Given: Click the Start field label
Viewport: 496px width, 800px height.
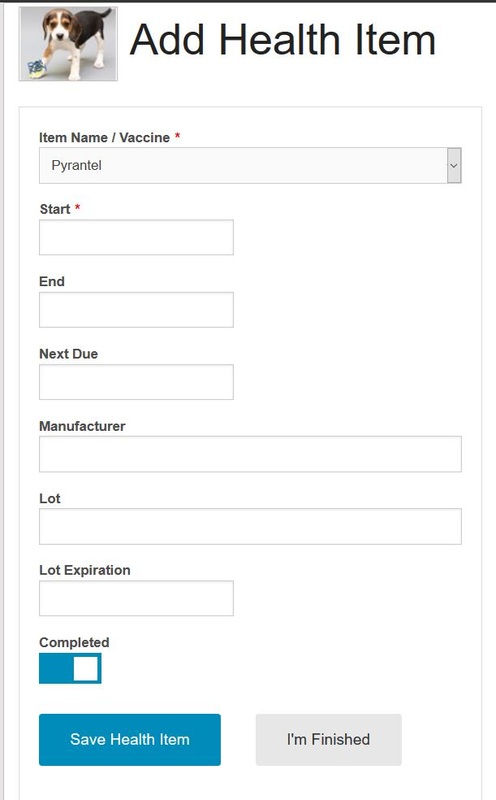Looking at the screenshot, I should pos(55,209).
